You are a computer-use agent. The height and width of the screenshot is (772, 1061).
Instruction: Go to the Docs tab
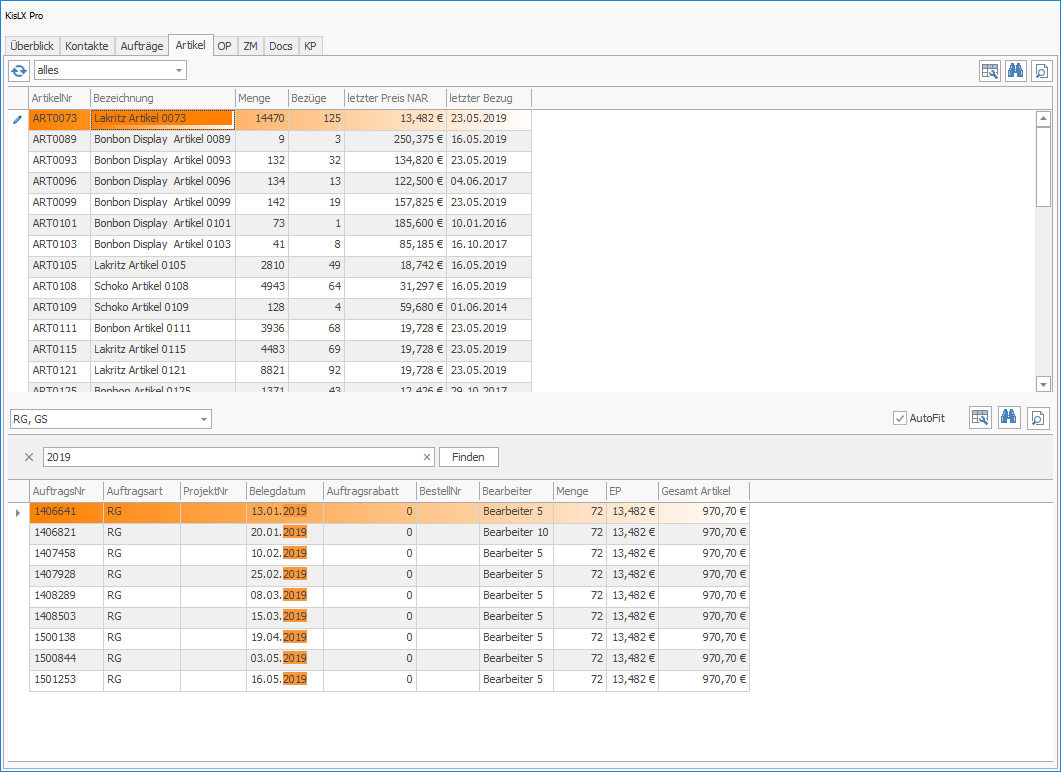[281, 46]
